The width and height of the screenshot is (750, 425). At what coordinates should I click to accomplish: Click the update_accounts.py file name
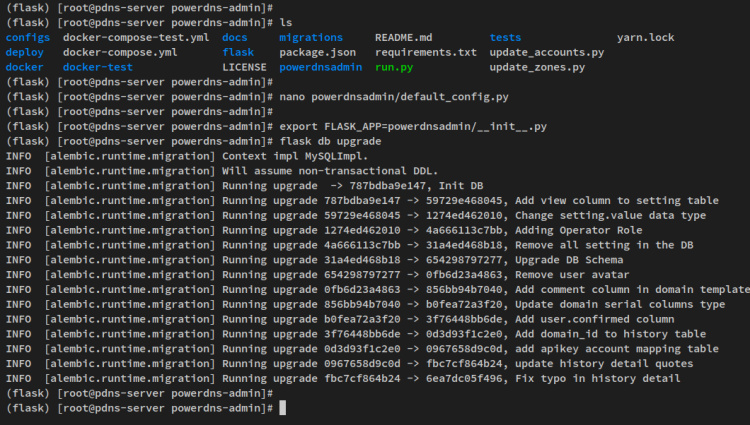pyautogui.click(x=547, y=52)
